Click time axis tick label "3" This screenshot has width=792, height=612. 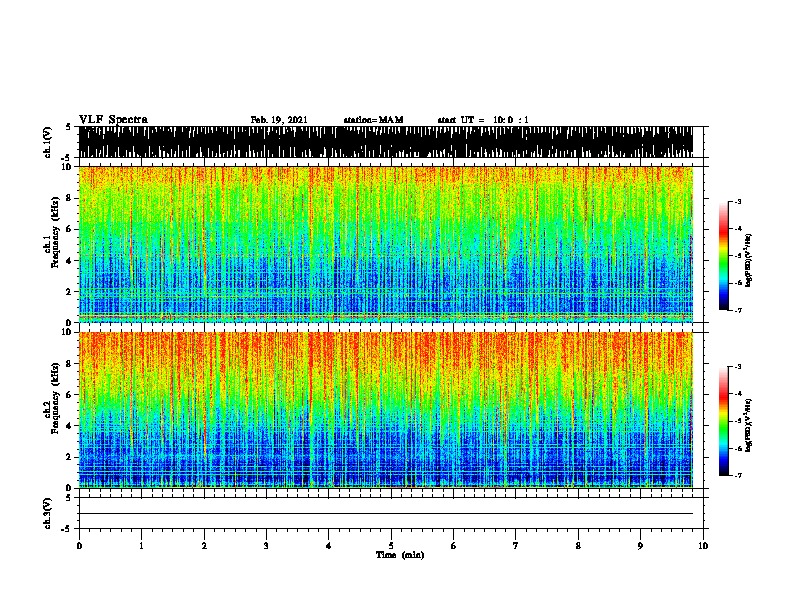(266, 546)
